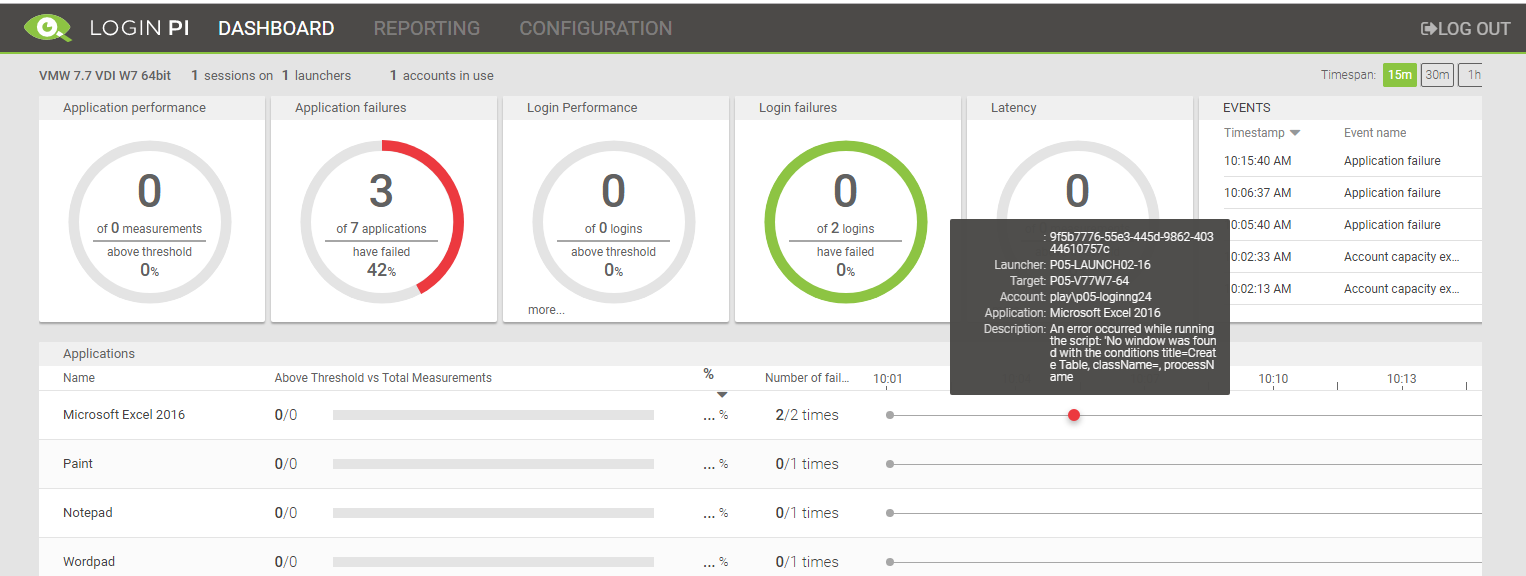Click the Excel threshold progress bar
Screen dimensions: 1526x576
493,415
